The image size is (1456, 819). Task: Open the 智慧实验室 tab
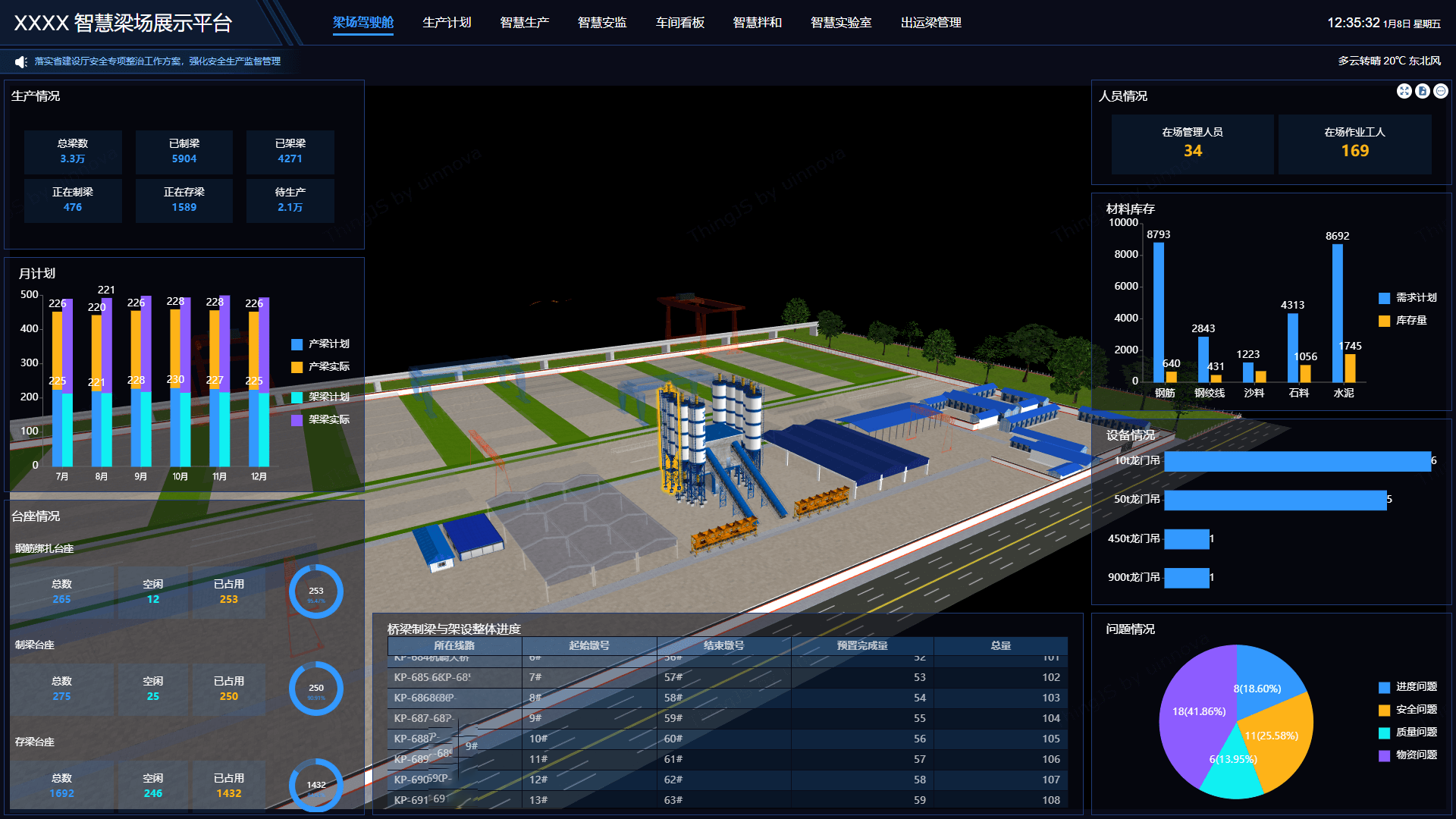pyautogui.click(x=840, y=23)
